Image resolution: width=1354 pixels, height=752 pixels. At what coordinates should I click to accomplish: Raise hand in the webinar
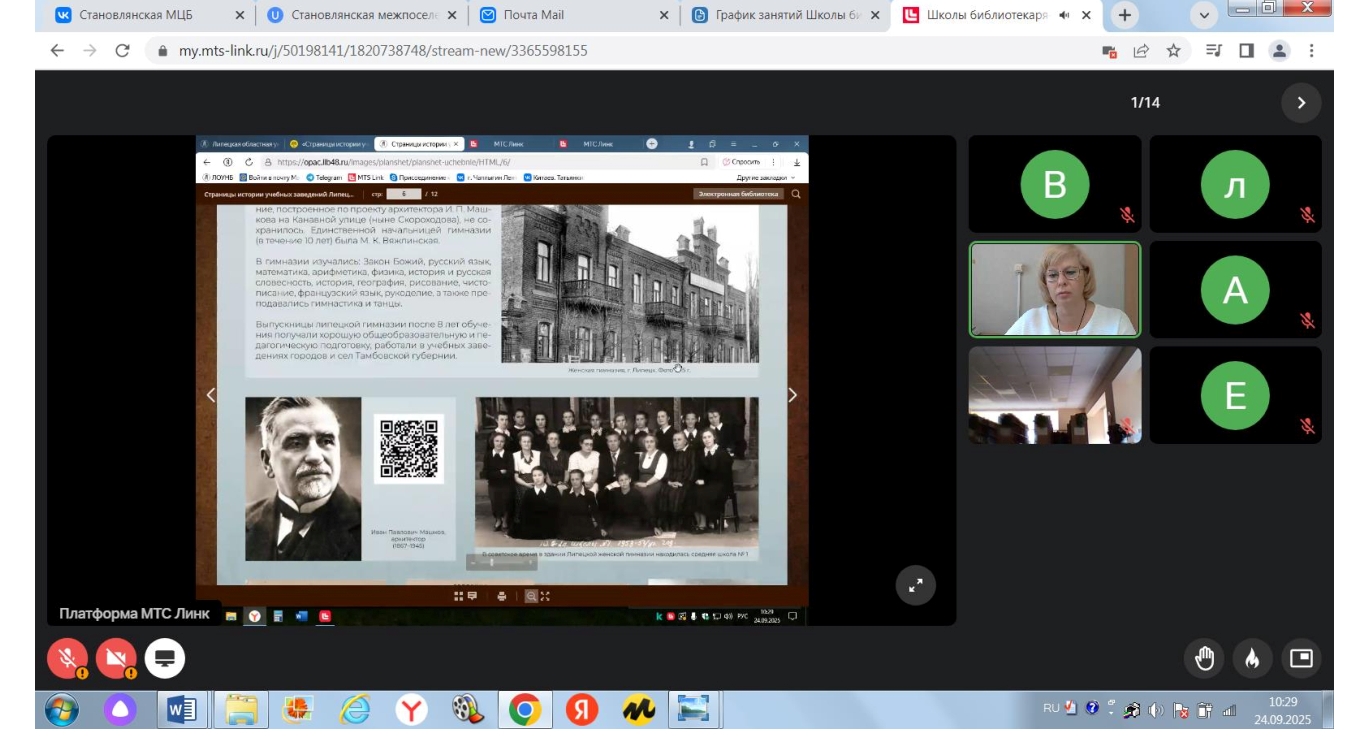1205,658
